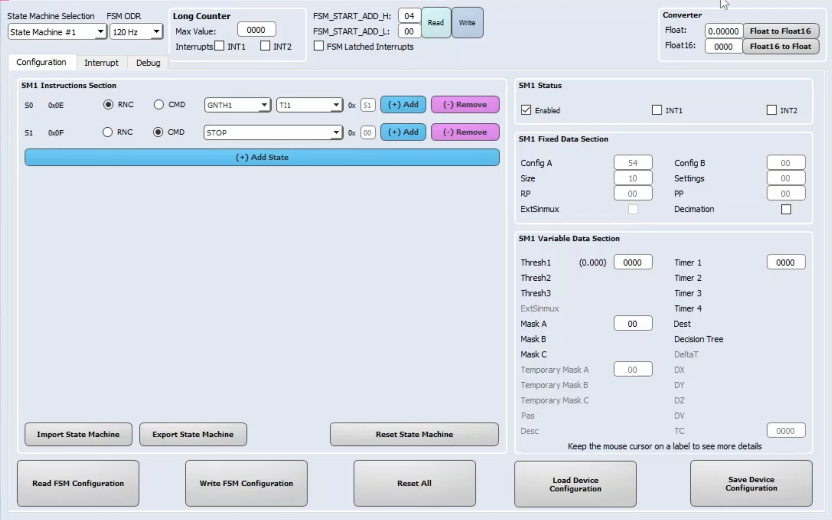This screenshot has width=832, height=520.
Task: Click the Size value field
Action: tap(633, 178)
